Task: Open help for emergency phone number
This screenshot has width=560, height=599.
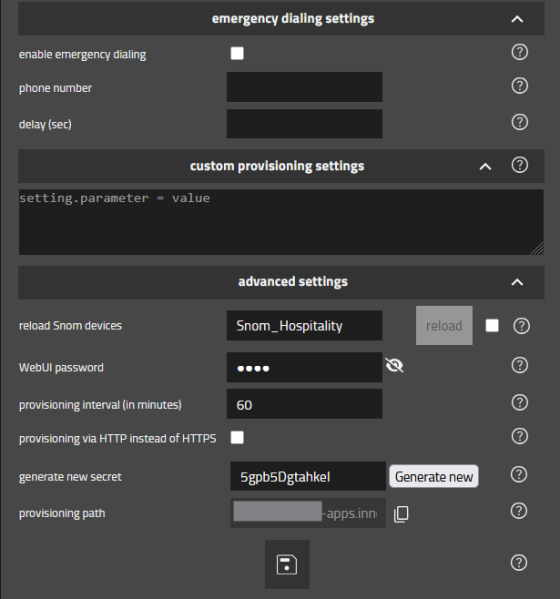Action: [520, 86]
